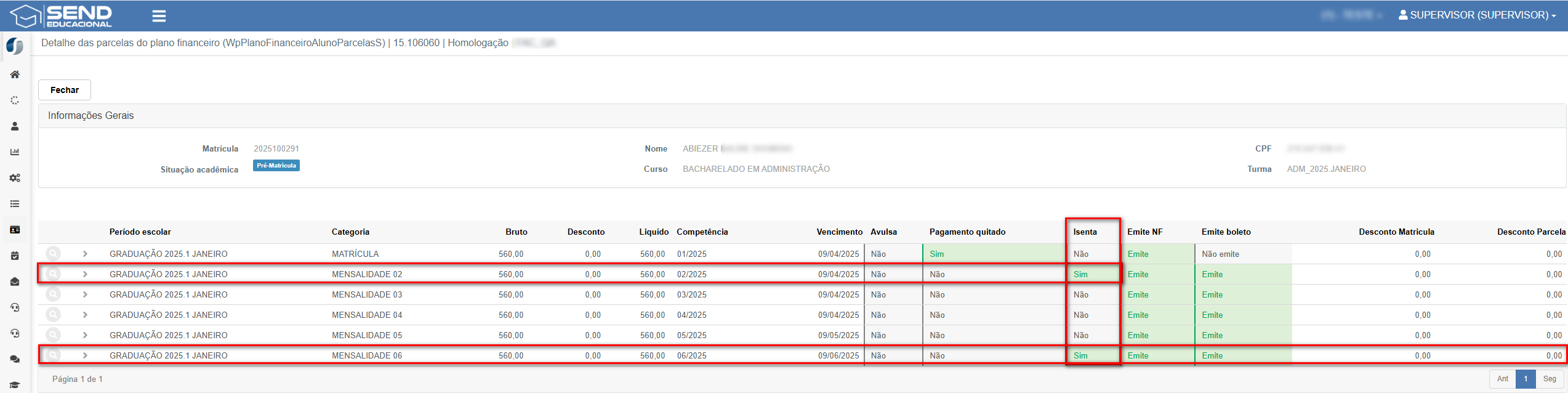The height and width of the screenshot is (393, 1568).
Task: Select page 1 in pagination
Action: (x=1526, y=379)
